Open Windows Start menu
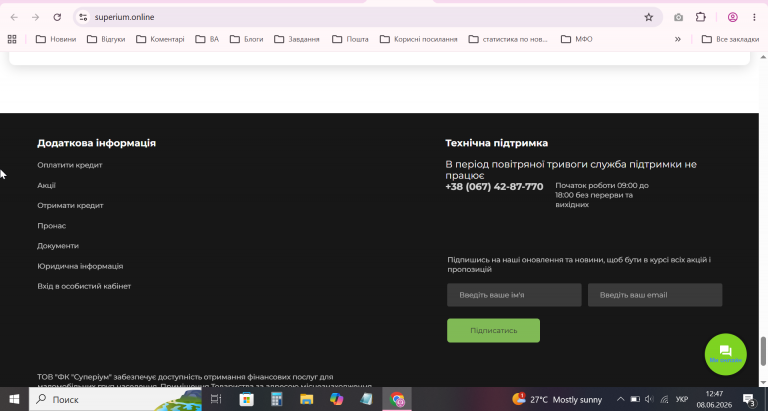Image resolution: width=768 pixels, height=411 pixels. tap(14, 399)
